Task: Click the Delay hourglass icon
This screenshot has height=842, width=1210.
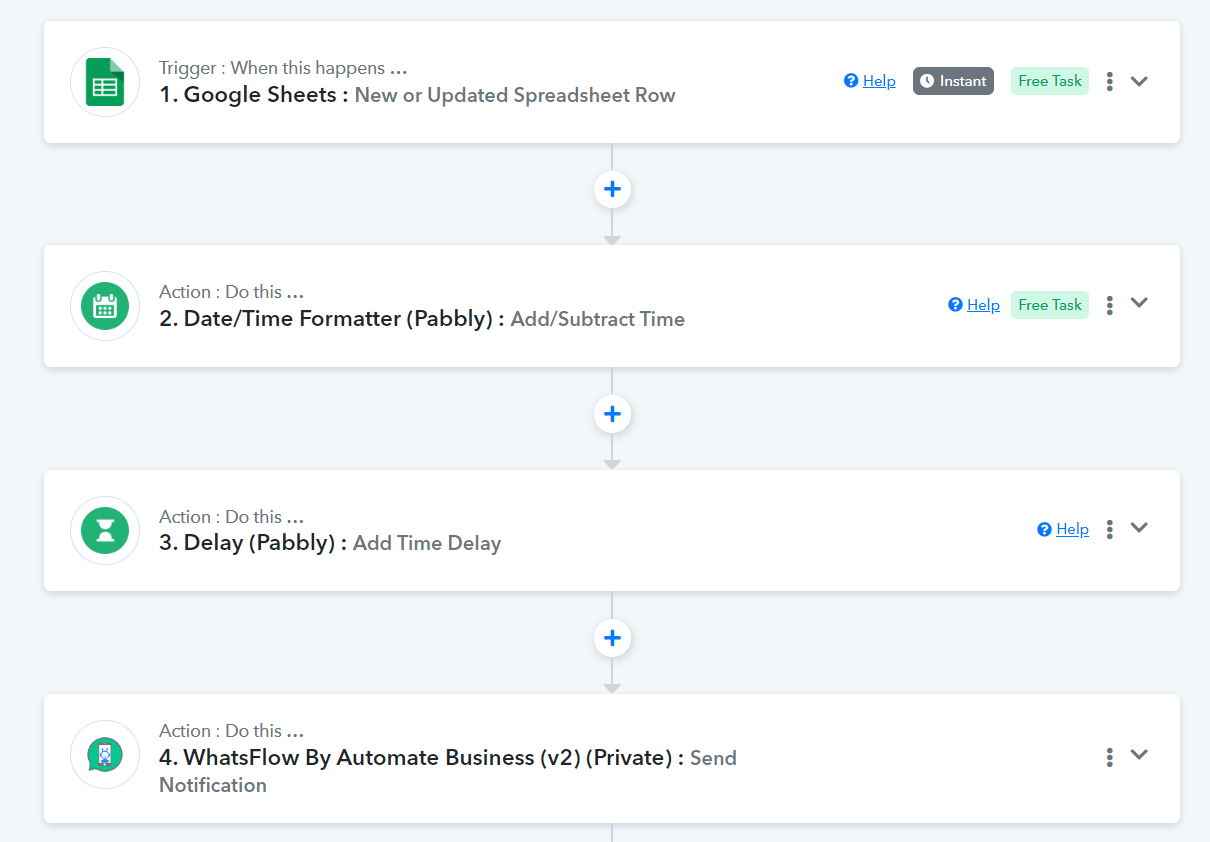Action: 105,530
